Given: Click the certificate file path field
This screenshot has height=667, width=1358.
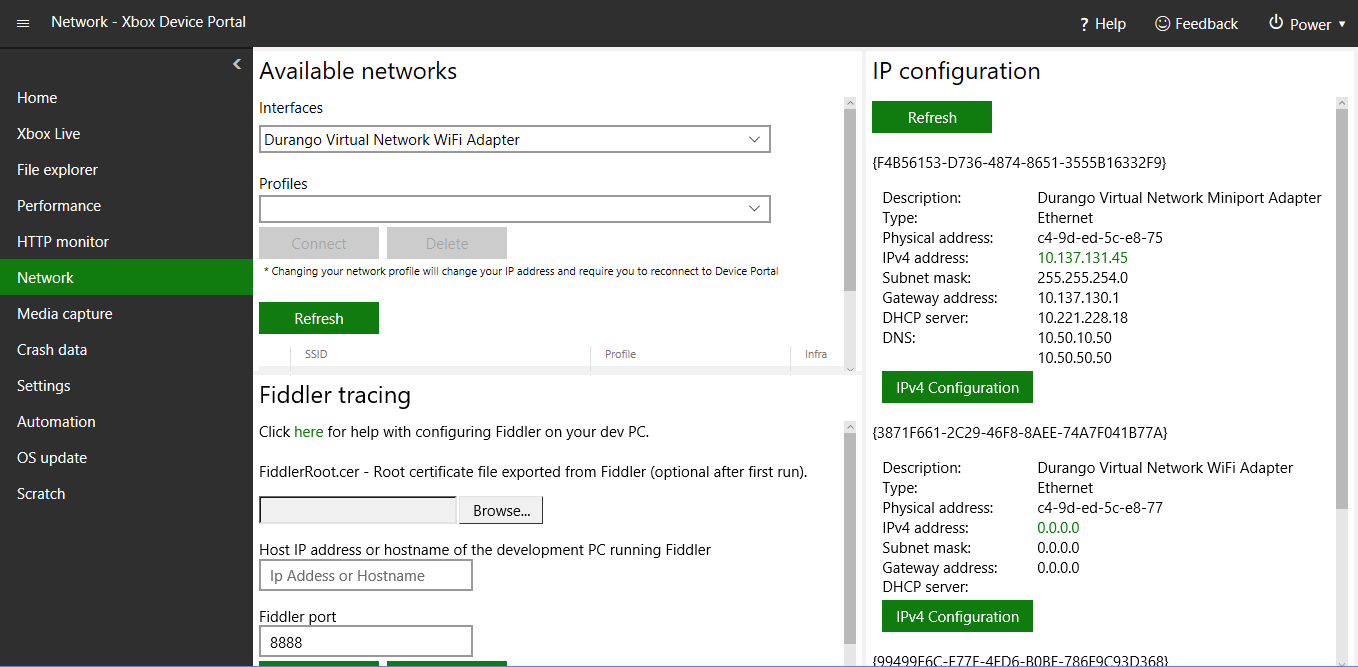Looking at the screenshot, I should 358,510.
